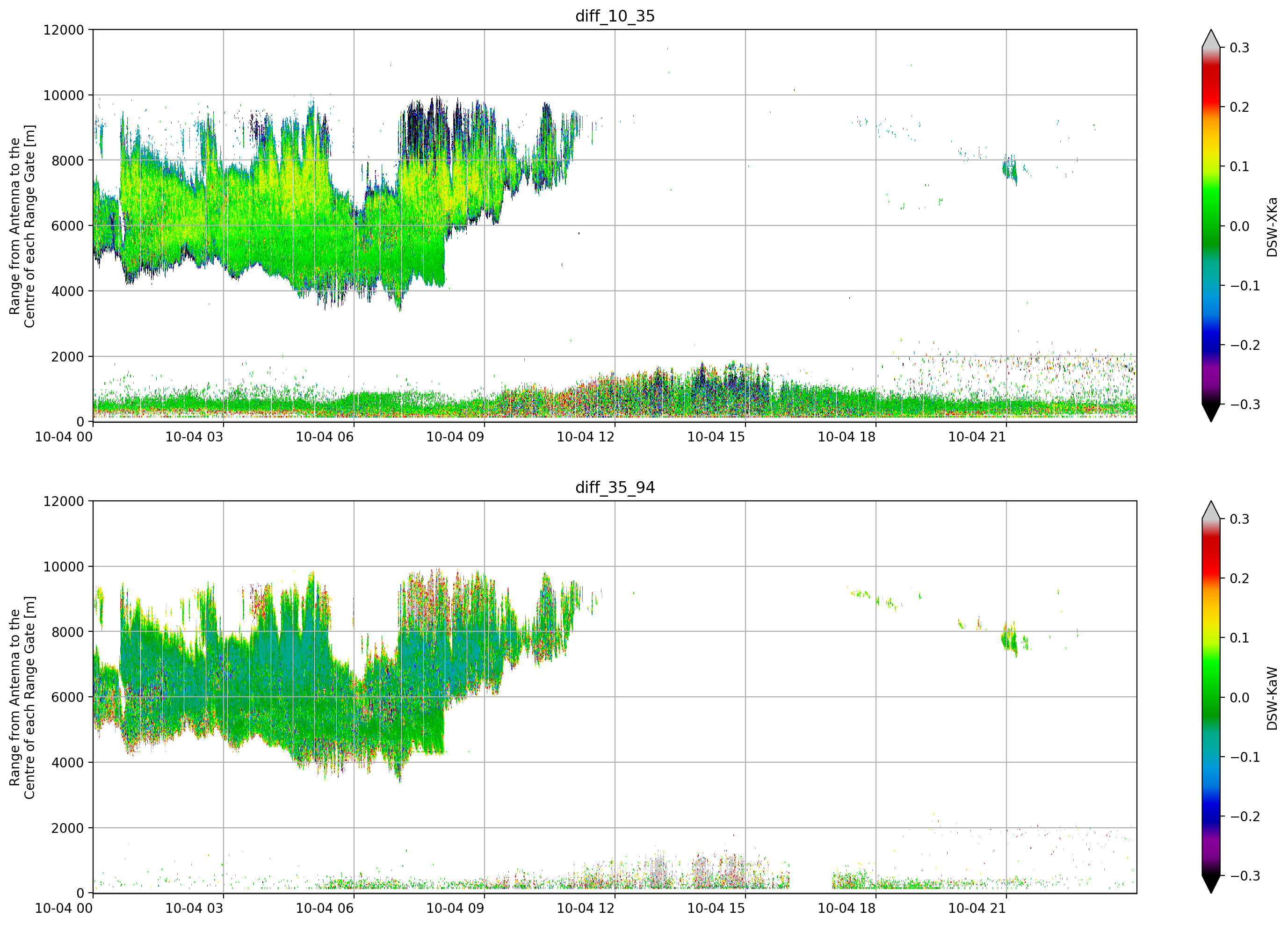The width and height of the screenshot is (1288, 925).
Task: Click the diff_10_35 plot title
Action: [x=615, y=16]
